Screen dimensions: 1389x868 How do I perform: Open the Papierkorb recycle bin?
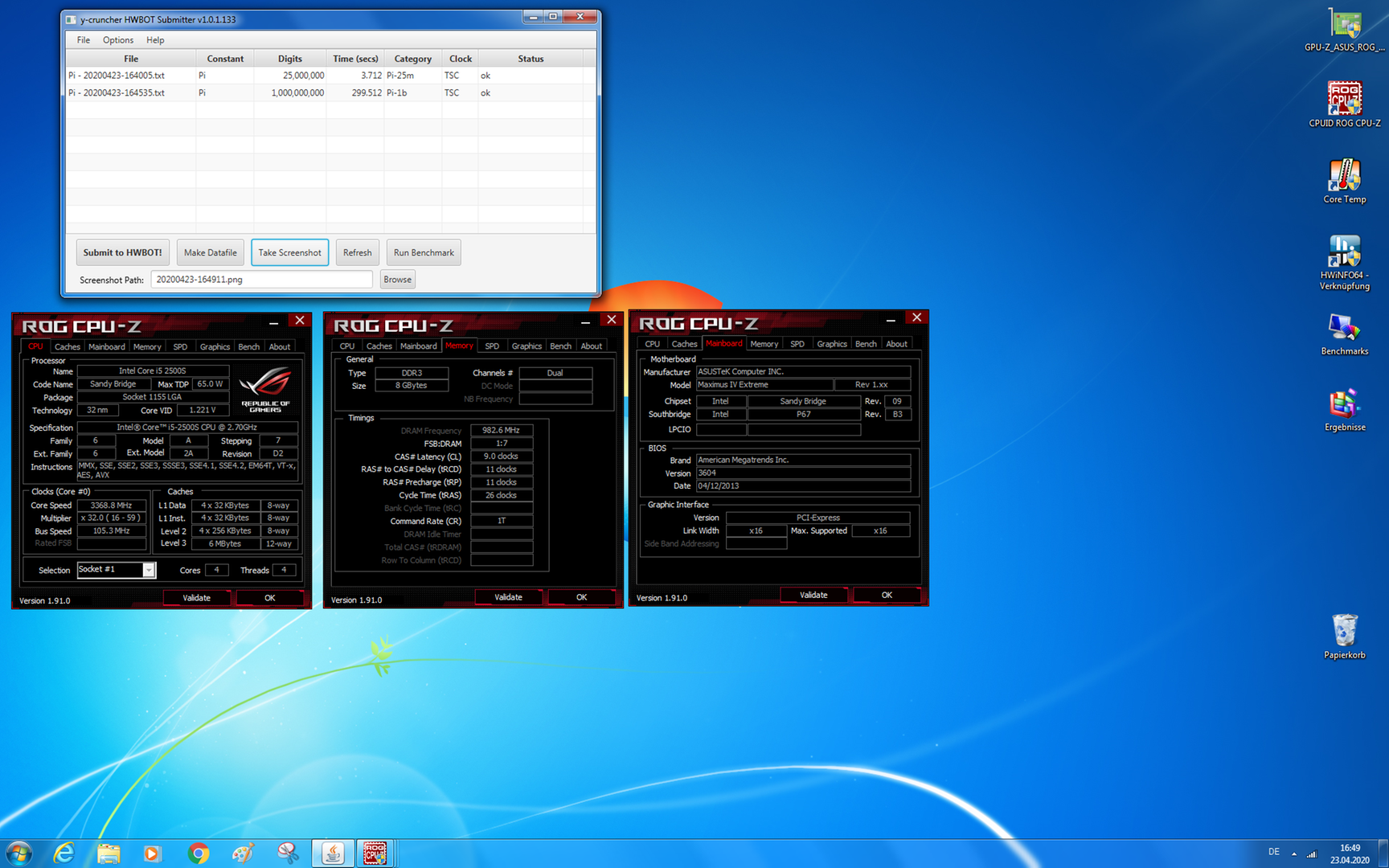[1345, 637]
